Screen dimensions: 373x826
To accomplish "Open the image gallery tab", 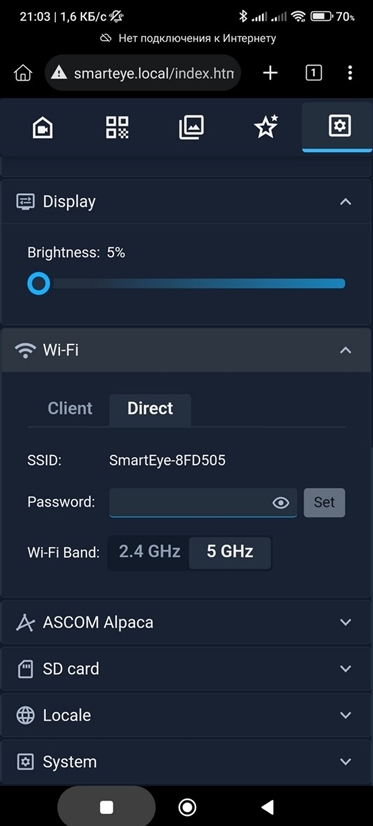I will point(191,127).
